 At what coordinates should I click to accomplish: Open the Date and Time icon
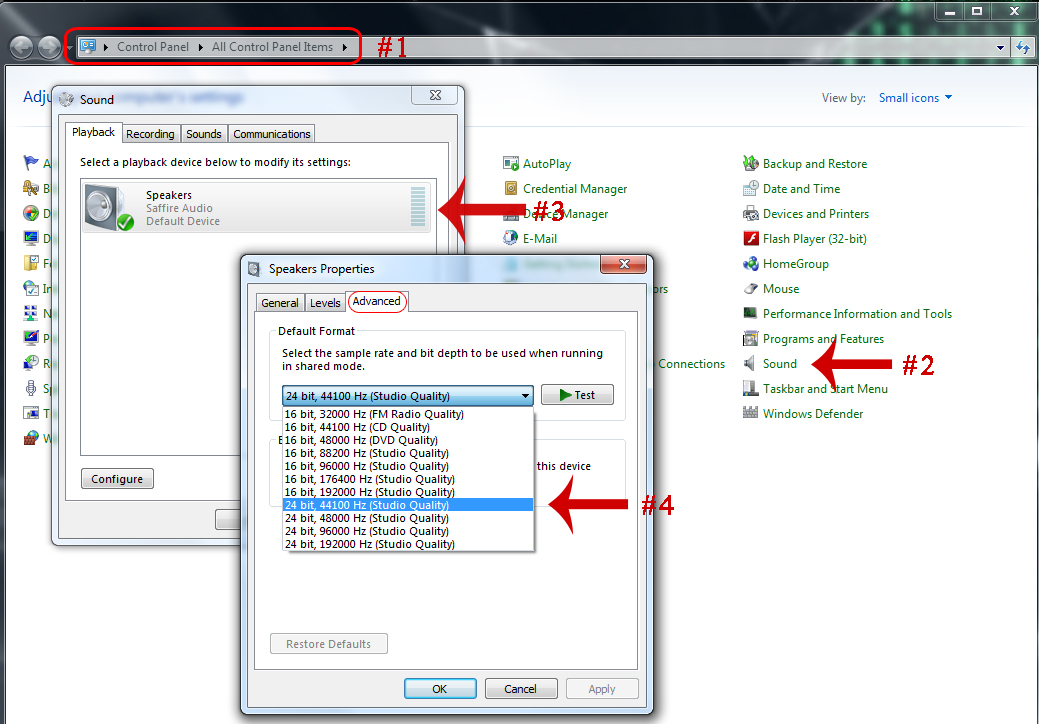[x=750, y=189]
